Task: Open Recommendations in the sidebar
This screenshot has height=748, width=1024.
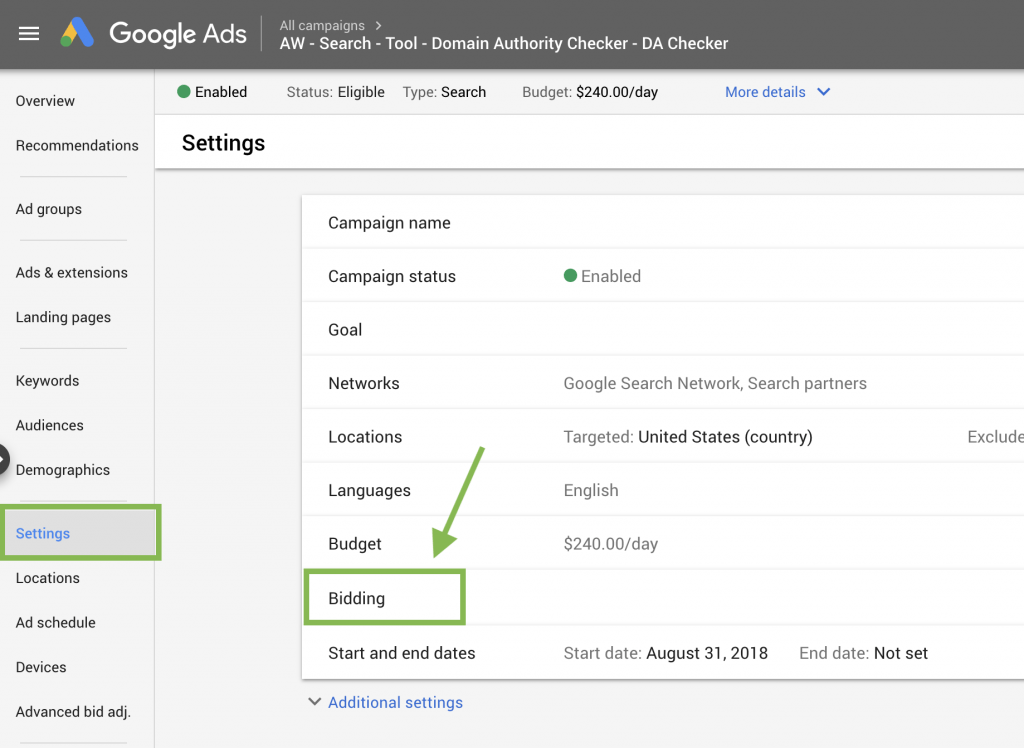Action: click(77, 145)
